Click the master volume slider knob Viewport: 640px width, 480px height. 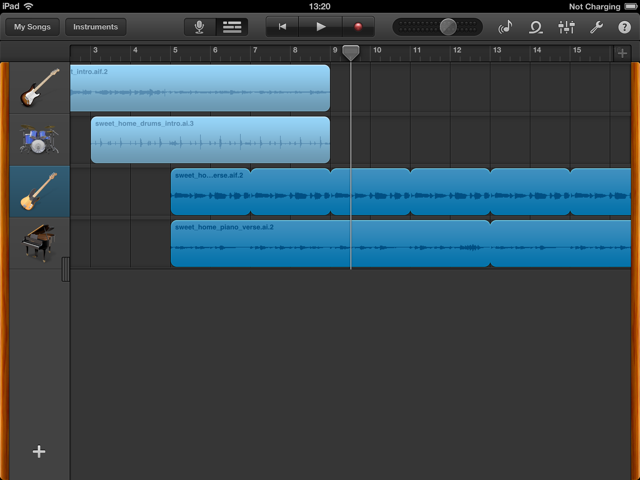coord(448,27)
